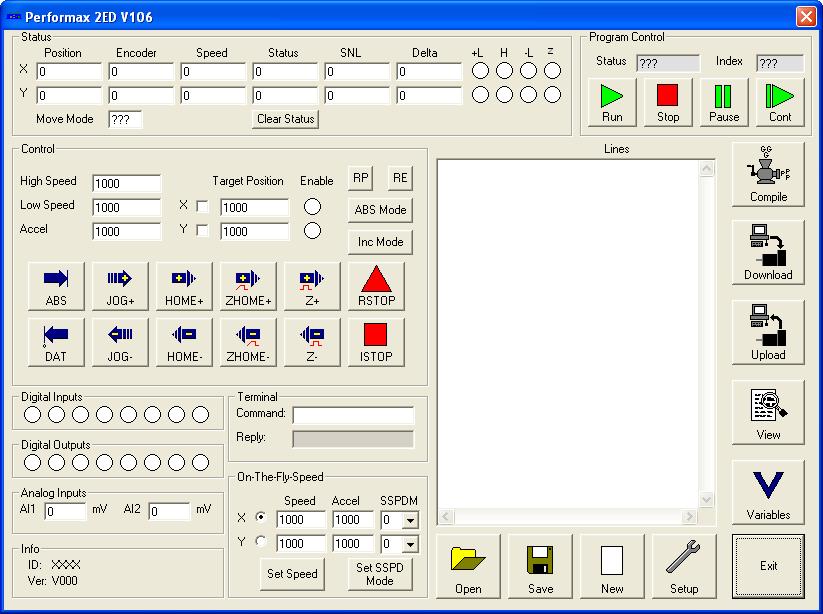Toggle the last Digital Outputs indicator

[x=201, y=462]
